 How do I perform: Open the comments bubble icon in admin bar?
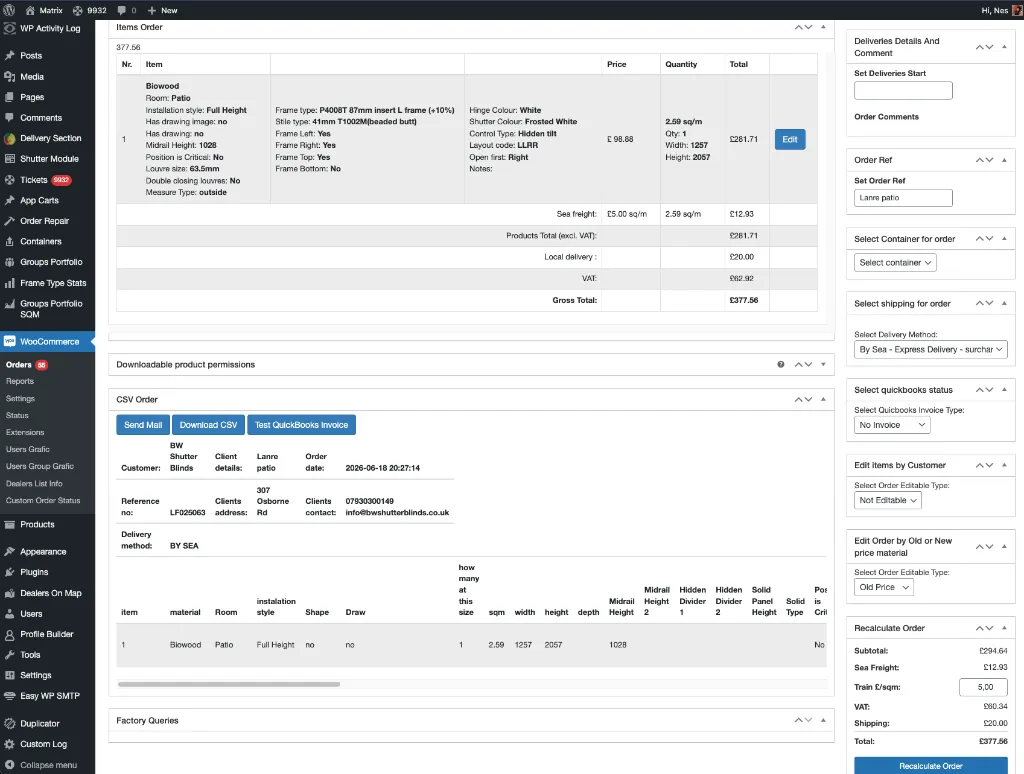tap(121, 10)
